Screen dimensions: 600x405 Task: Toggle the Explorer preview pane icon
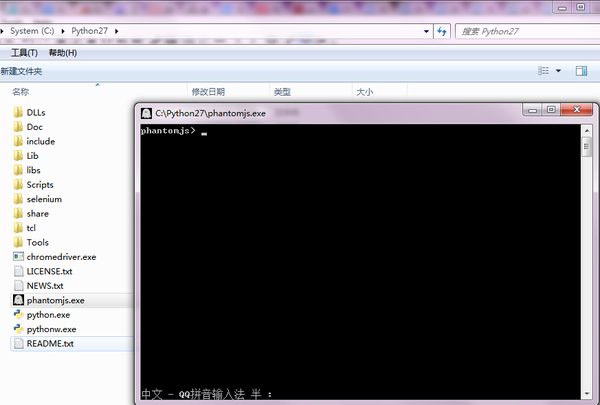pos(581,71)
